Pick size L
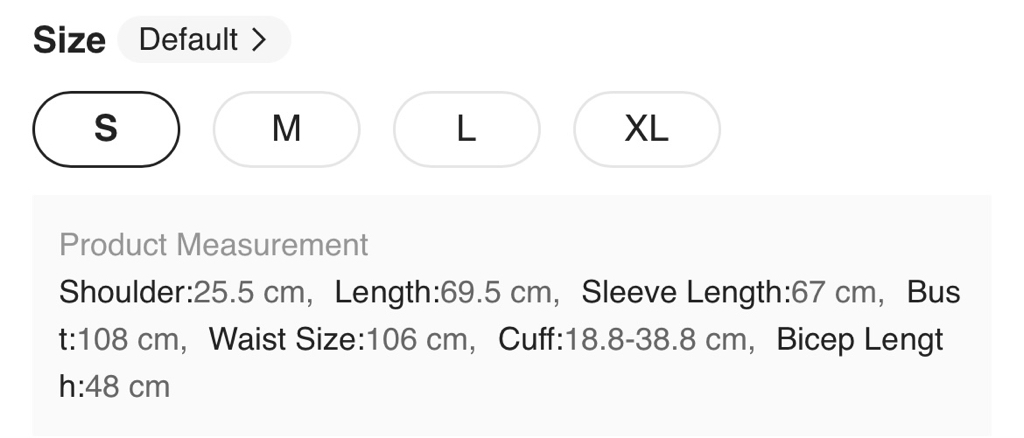Viewport: 1024px width, 438px height. 466,129
